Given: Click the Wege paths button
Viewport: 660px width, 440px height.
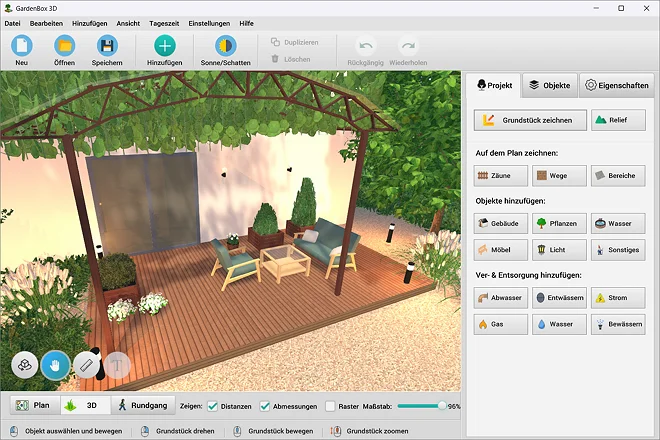Looking at the screenshot, I should click(559, 176).
